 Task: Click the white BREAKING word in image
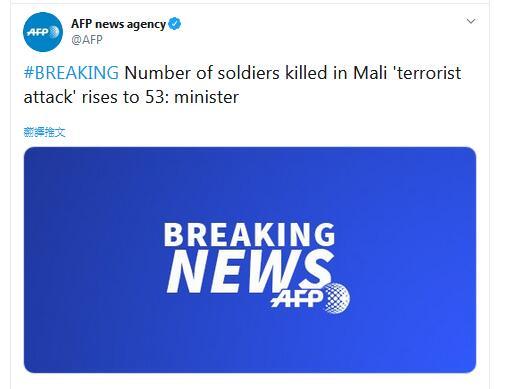pyautogui.click(x=249, y=235)
